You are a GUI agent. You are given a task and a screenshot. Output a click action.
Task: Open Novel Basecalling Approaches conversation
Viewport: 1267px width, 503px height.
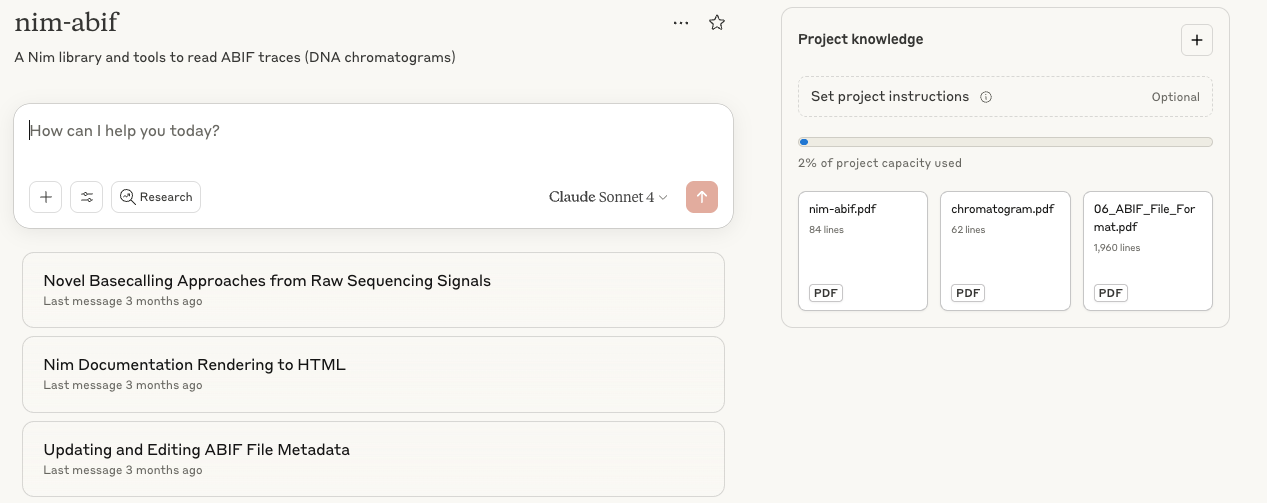[373, 290]
